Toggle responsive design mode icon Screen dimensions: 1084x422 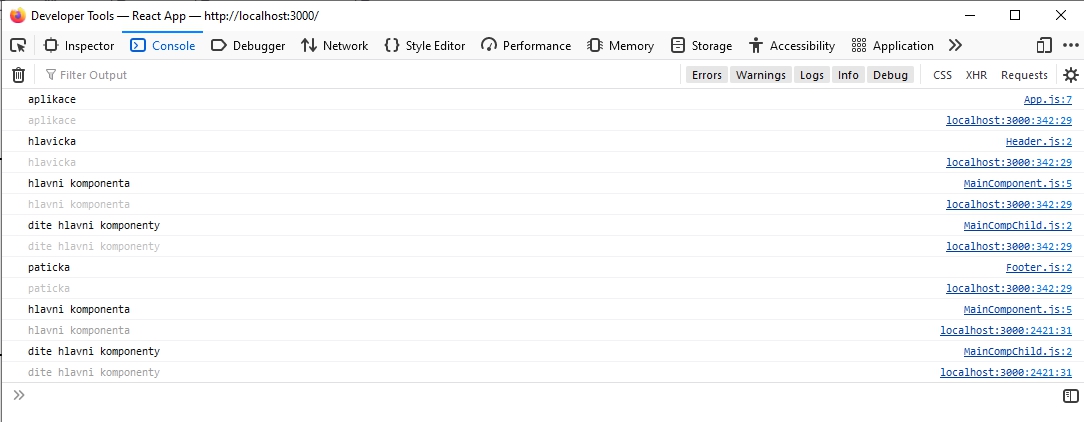pos(1043,46)
